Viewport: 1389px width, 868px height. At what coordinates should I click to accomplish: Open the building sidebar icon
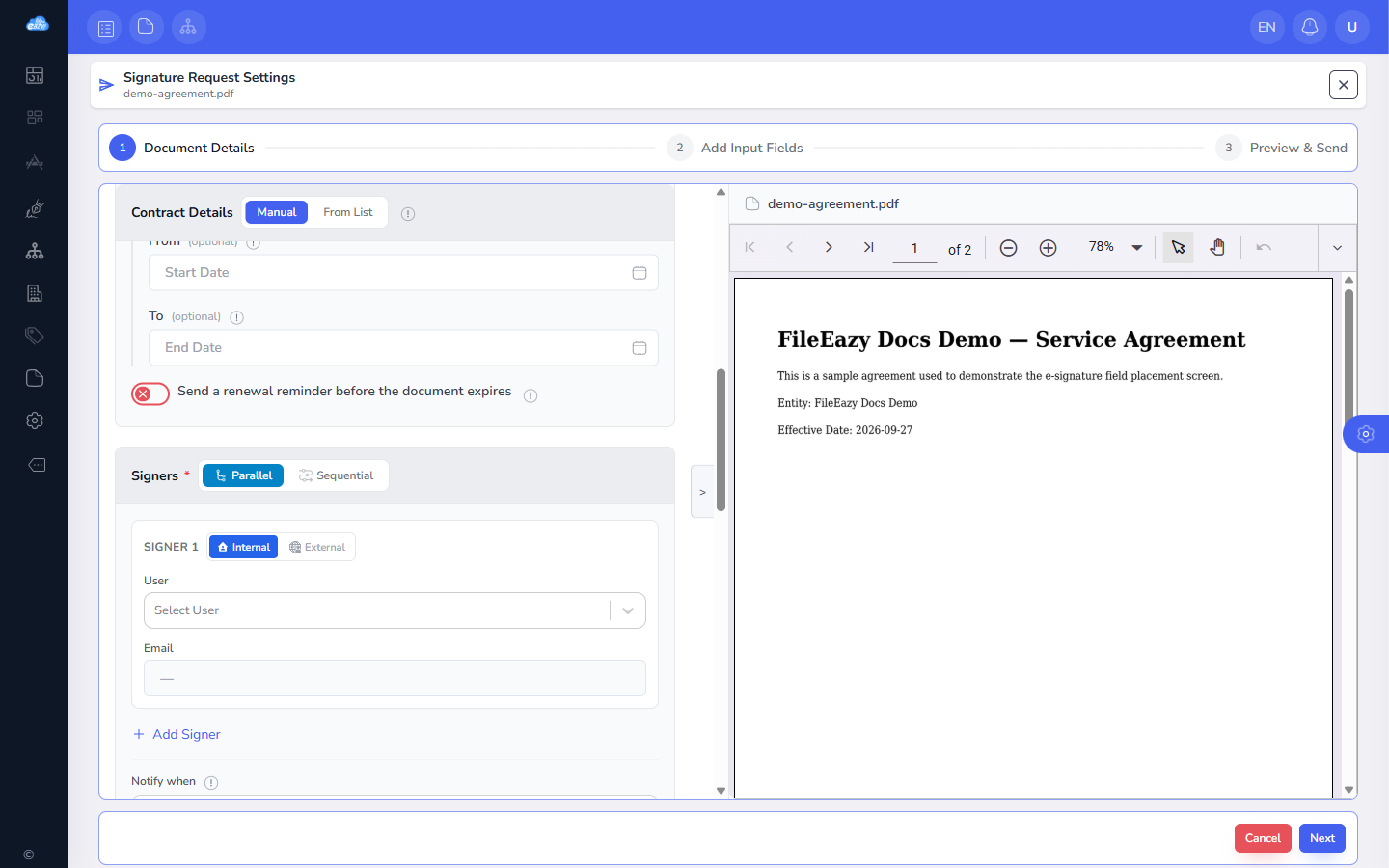(x=35, y=293)
